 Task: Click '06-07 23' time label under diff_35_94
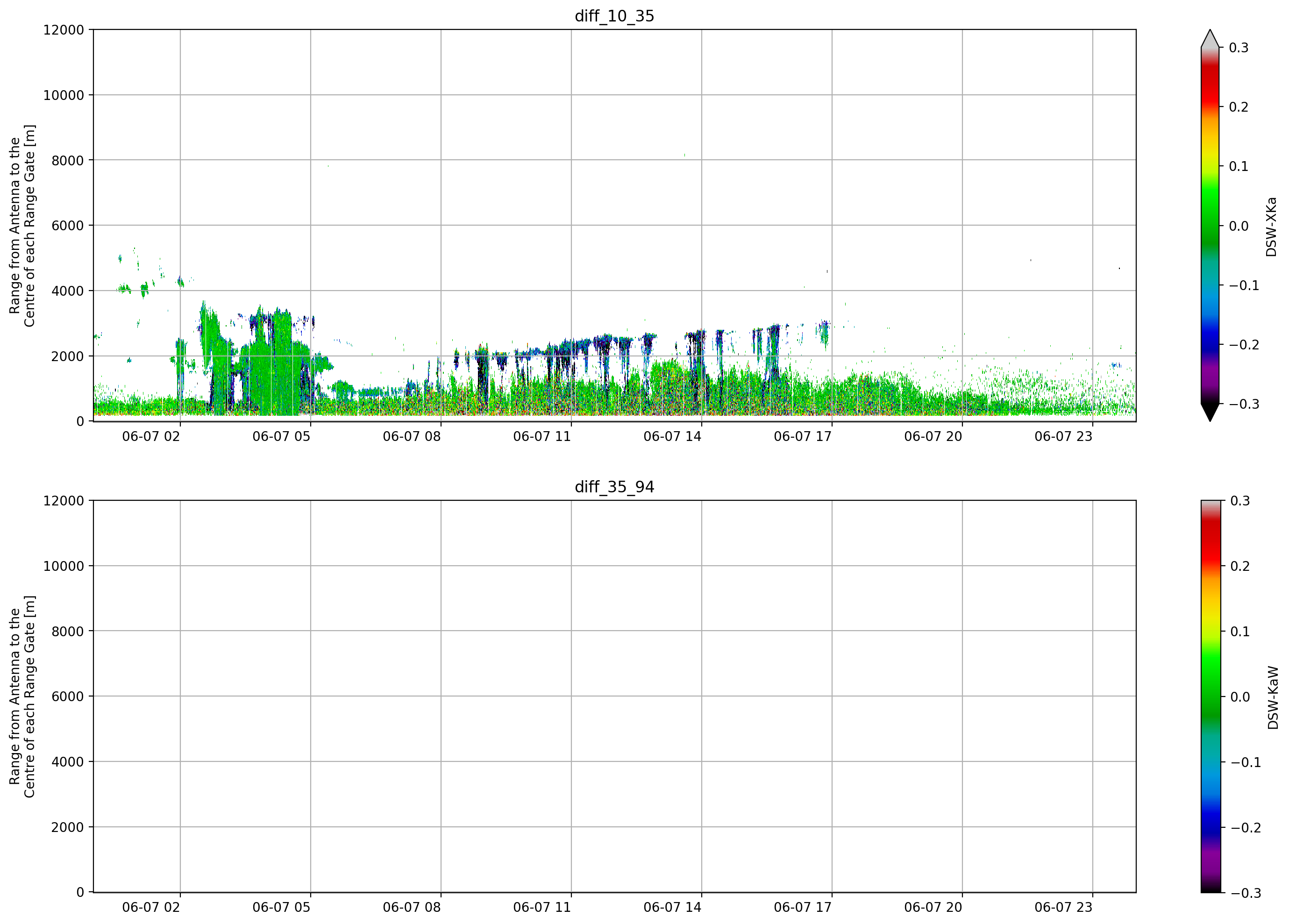1063,907
